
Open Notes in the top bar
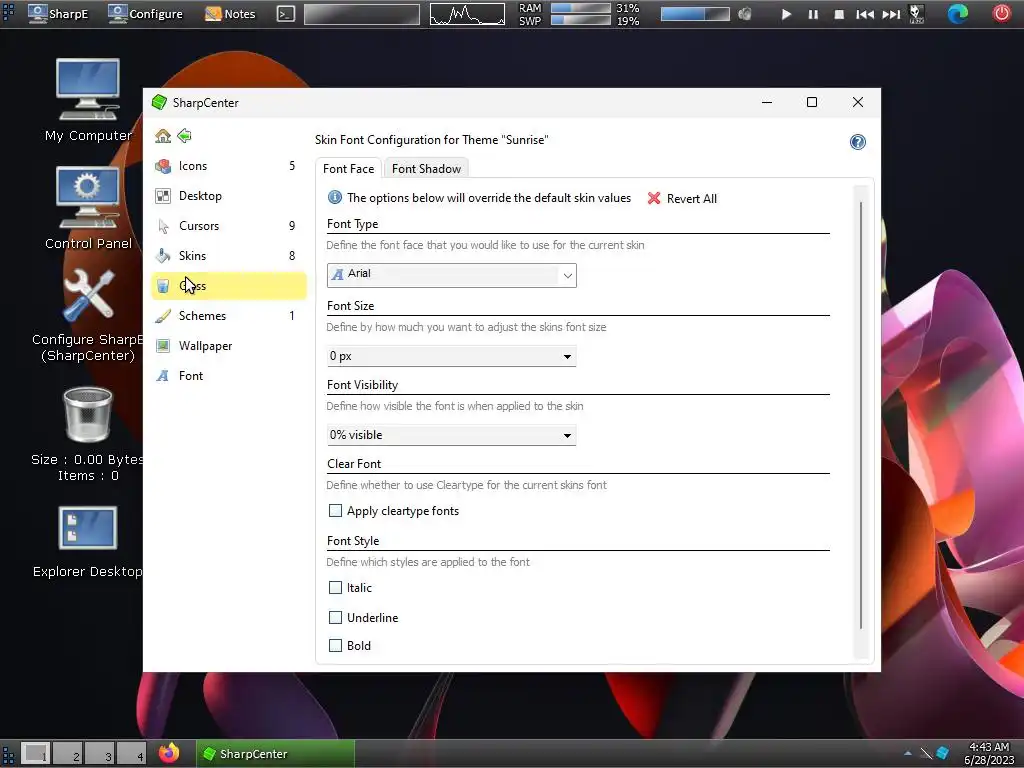(x=230, y=14)
